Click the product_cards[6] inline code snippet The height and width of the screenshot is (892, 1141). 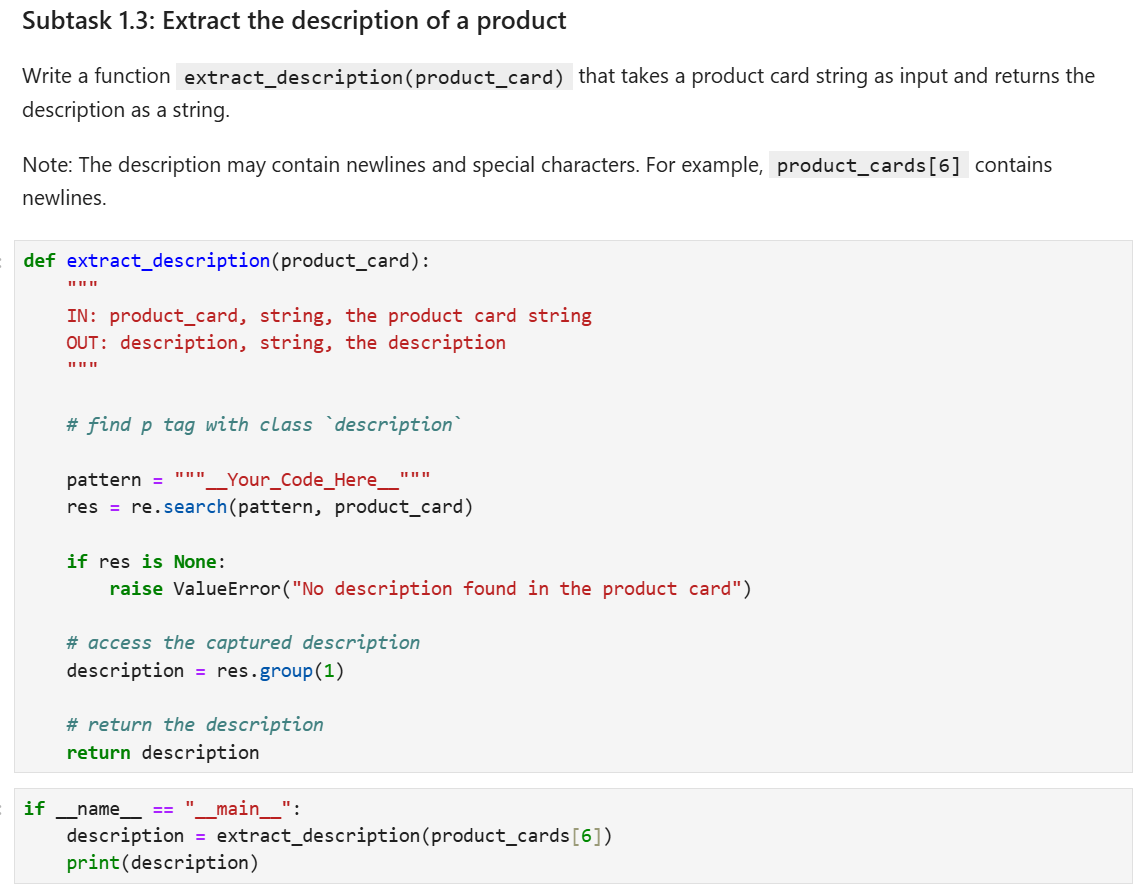coord(869,165)
